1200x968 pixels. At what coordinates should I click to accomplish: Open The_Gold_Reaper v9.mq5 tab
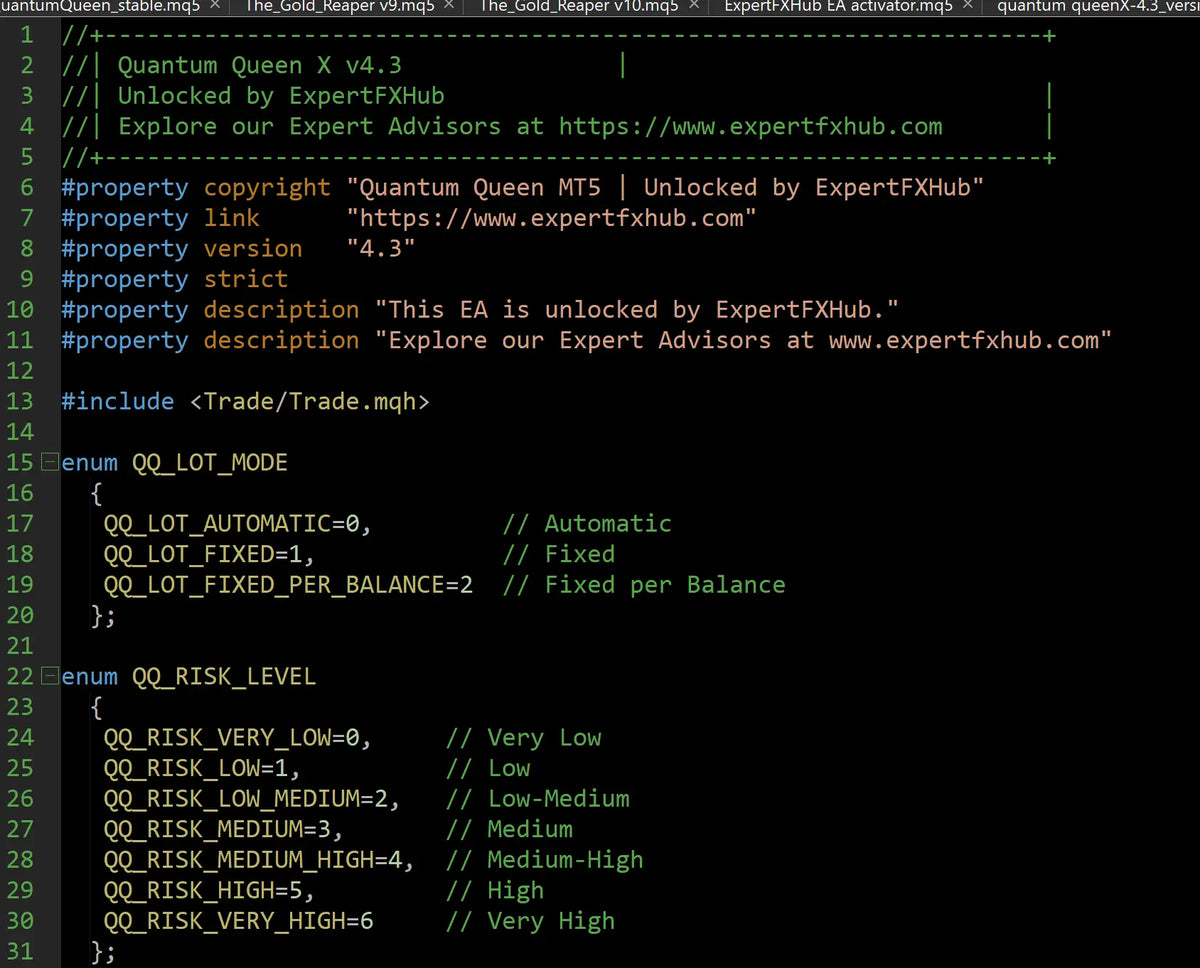click(x=339, y=6)
